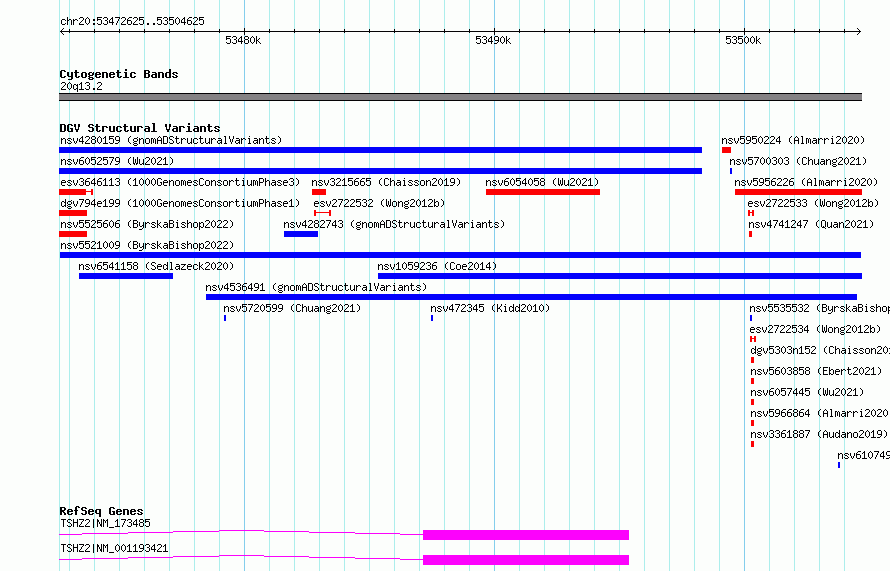Click esv2722534 (Wong2012b) label

tap(815, 329)
